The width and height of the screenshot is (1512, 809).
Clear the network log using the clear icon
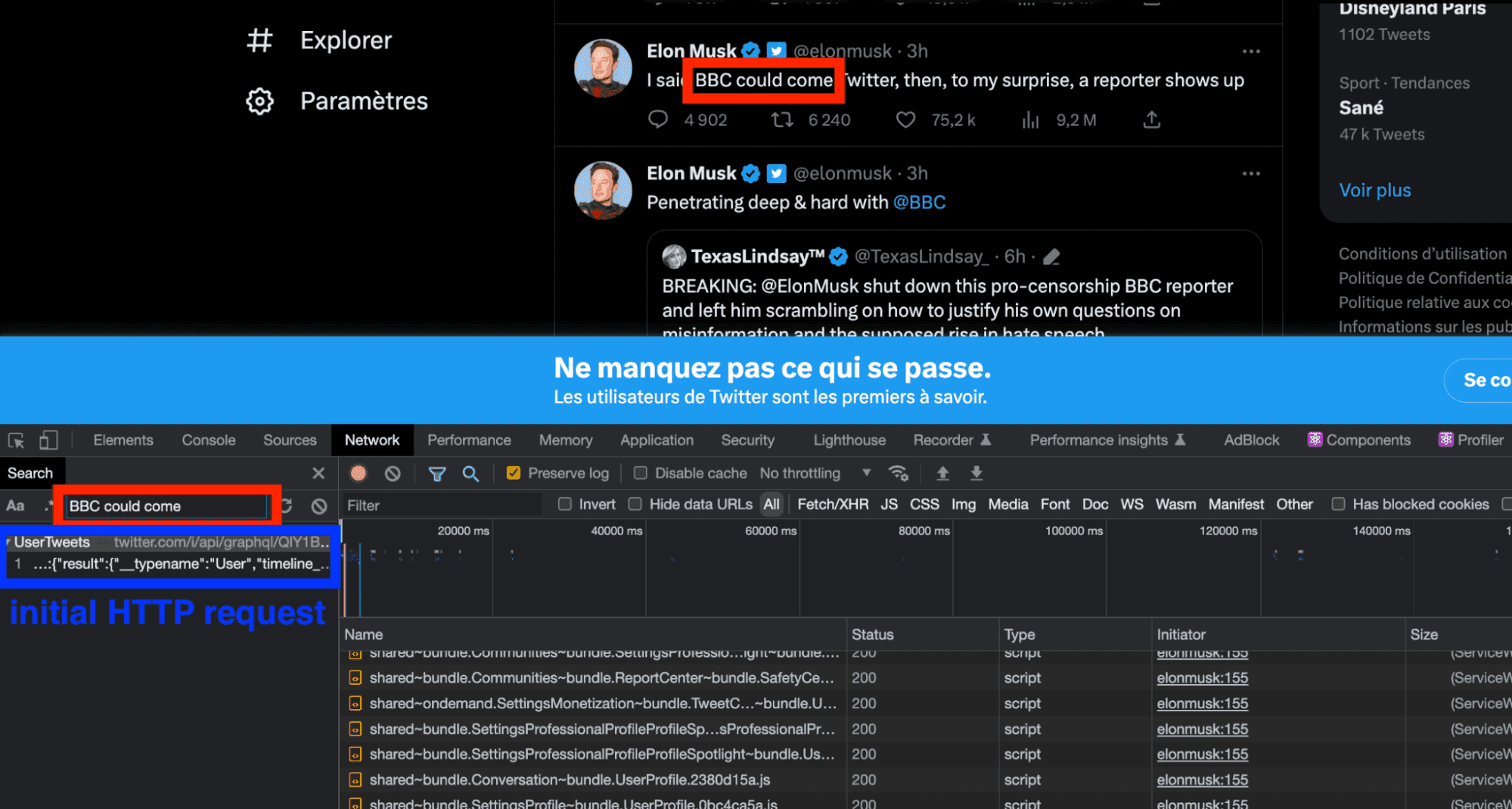pyautogui.click(x=392, y=473)
